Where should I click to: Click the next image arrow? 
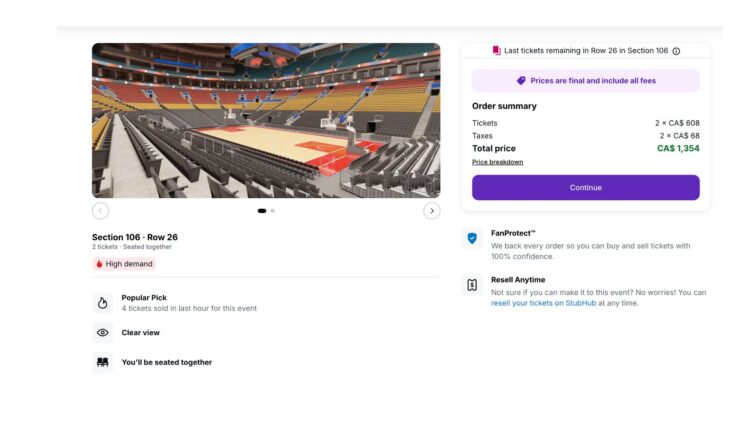432,211
